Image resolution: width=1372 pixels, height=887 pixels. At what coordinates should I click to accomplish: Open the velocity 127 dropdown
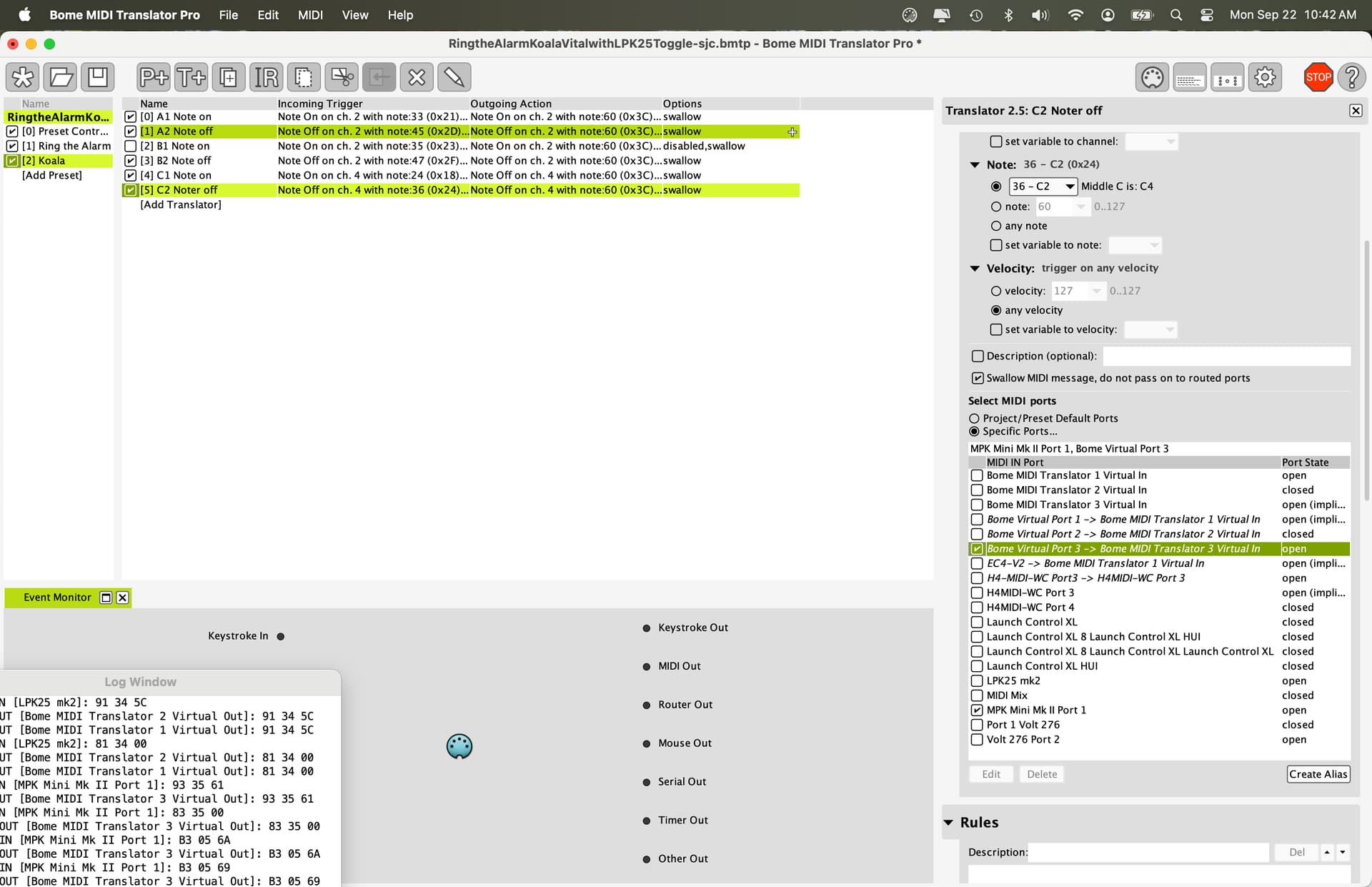click(x=1078, y=291)
